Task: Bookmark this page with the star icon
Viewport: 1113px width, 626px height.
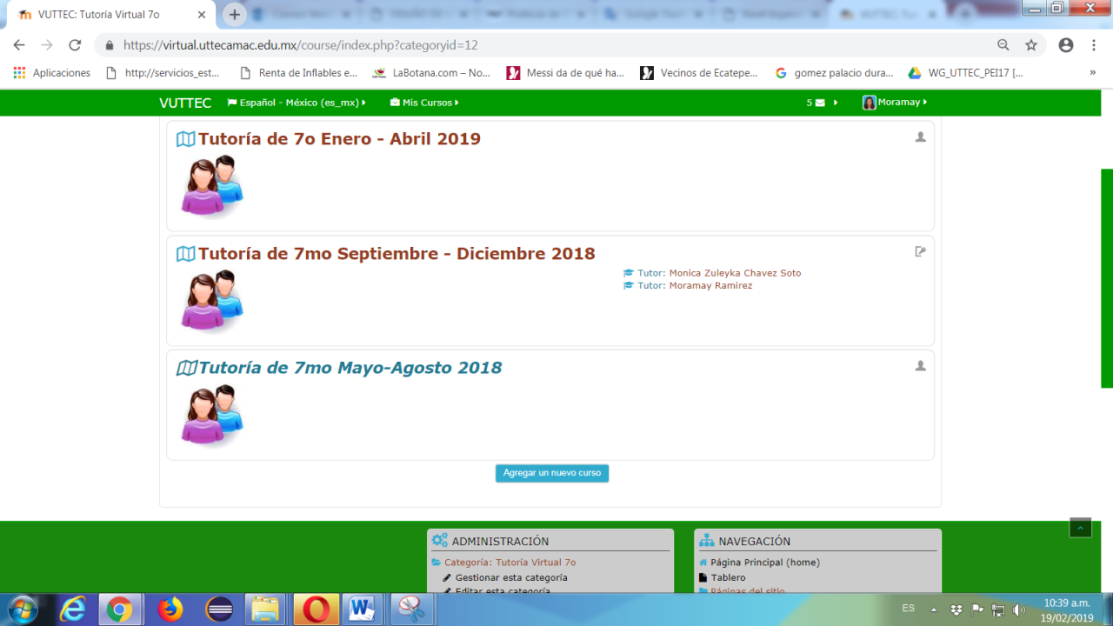Action: pos(1031,45)
